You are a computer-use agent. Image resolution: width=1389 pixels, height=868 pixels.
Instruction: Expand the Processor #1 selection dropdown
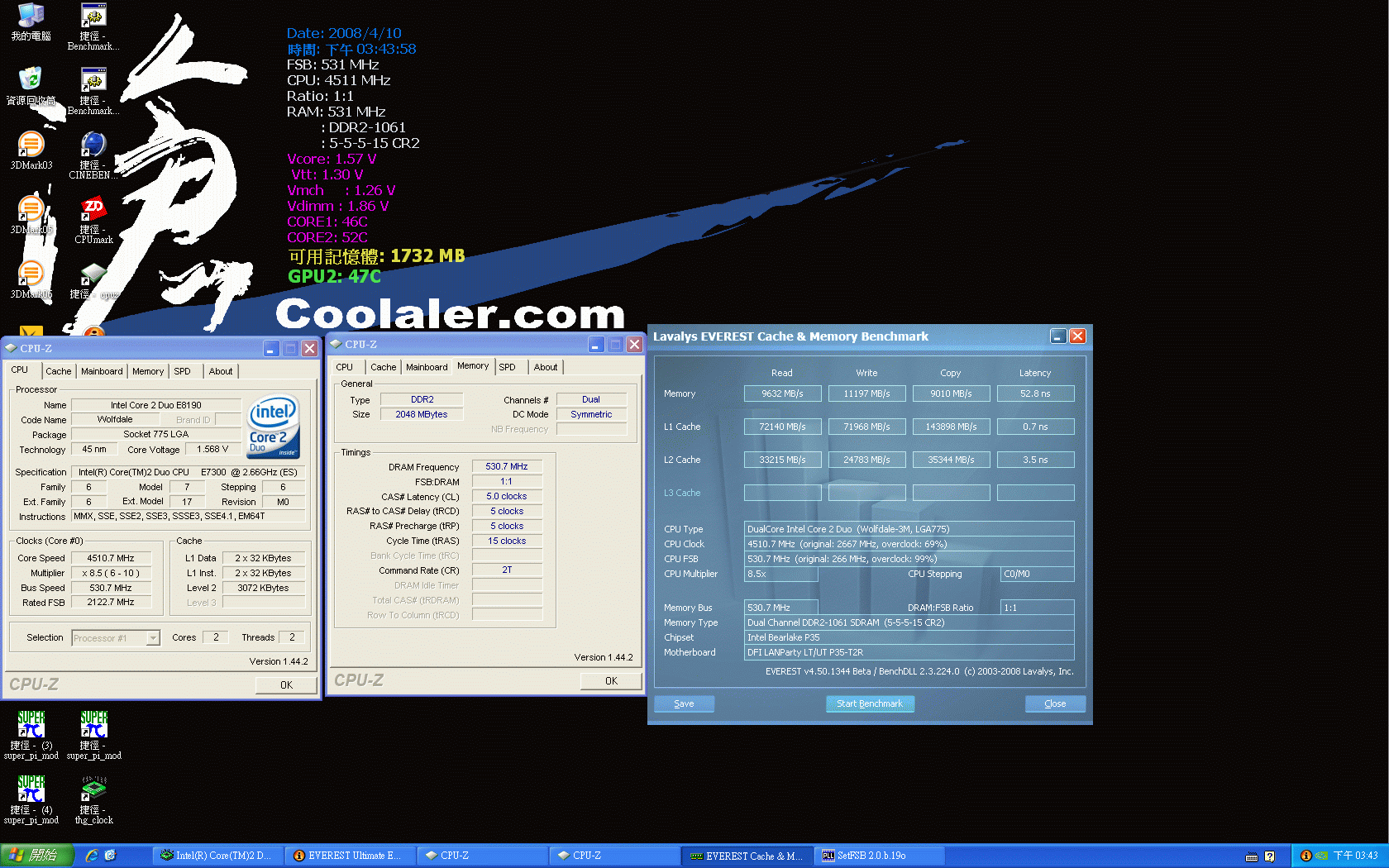tap(153, 638)
